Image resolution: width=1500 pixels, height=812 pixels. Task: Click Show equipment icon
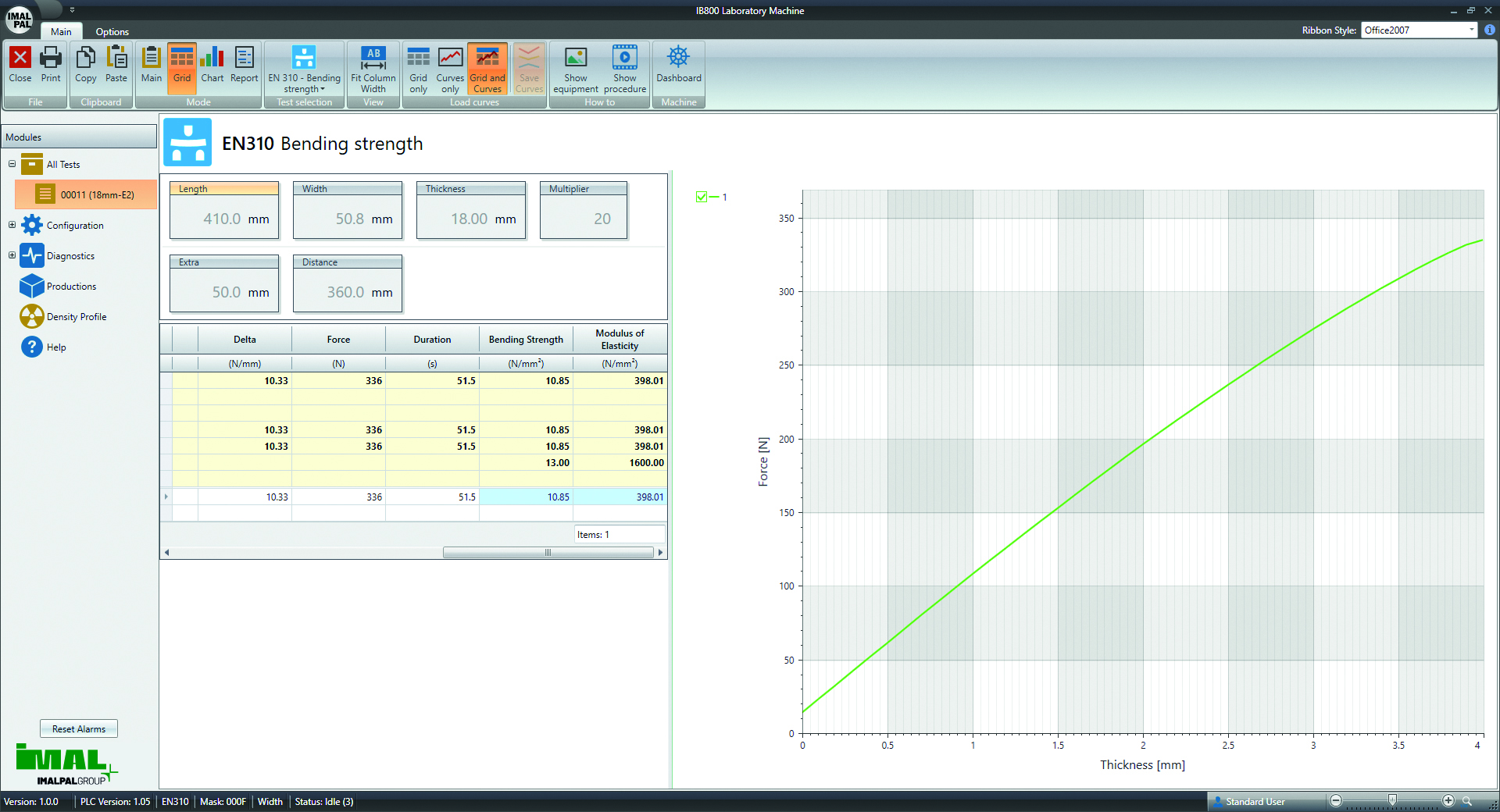(x=576, y=69)
